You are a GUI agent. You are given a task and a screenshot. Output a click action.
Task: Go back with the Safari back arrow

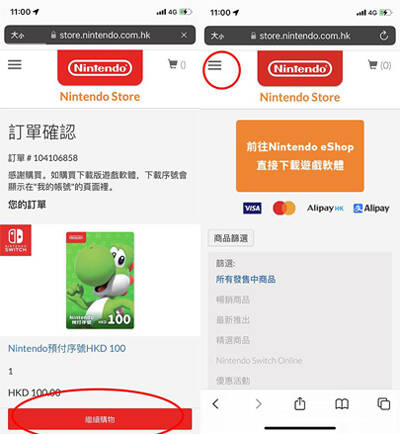[216, 404]
